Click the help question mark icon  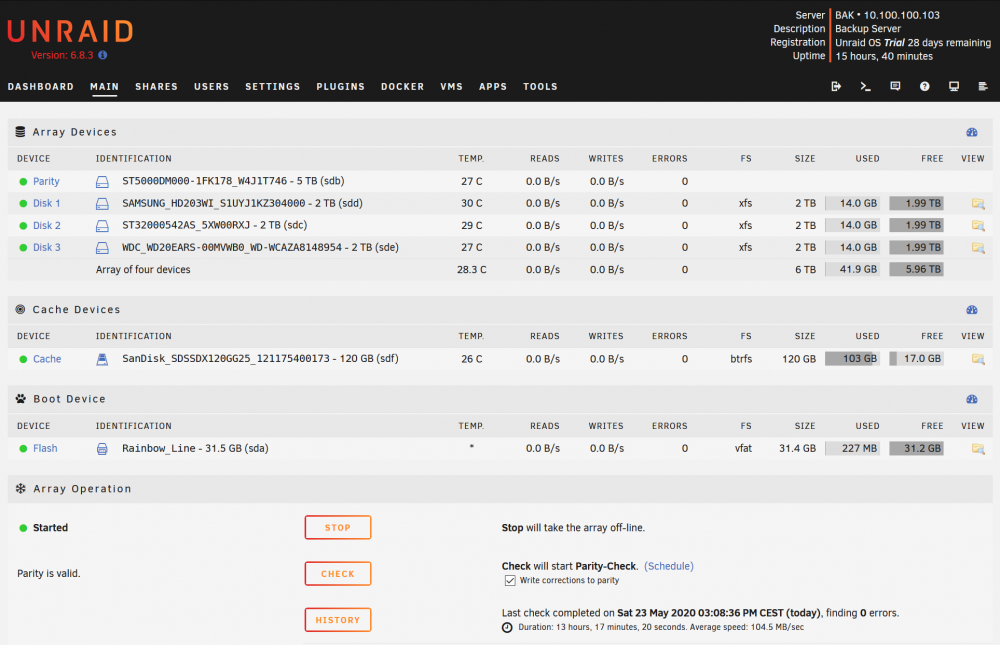click(925, 86)
